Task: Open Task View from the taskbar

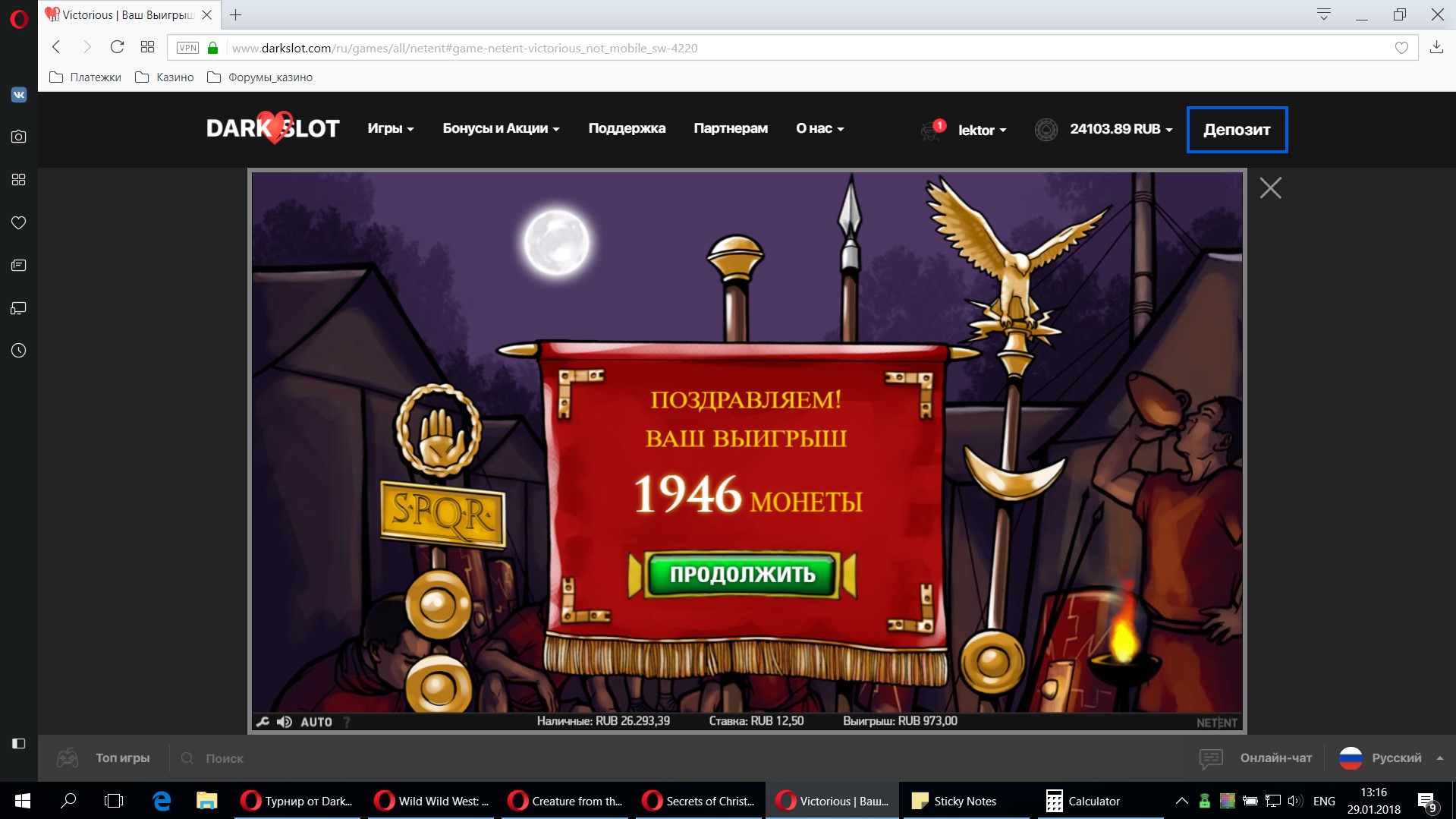Action: tap(114, 801)
